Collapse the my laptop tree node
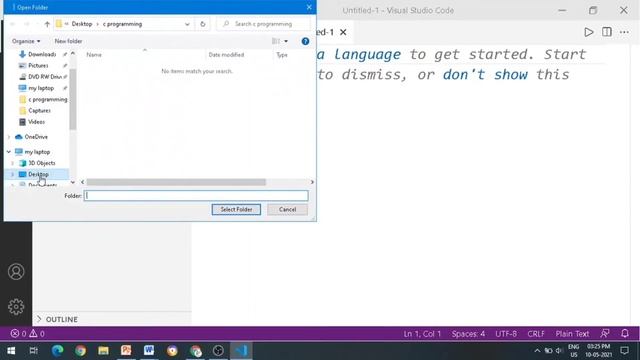640x360 pixels. (9, 152)
